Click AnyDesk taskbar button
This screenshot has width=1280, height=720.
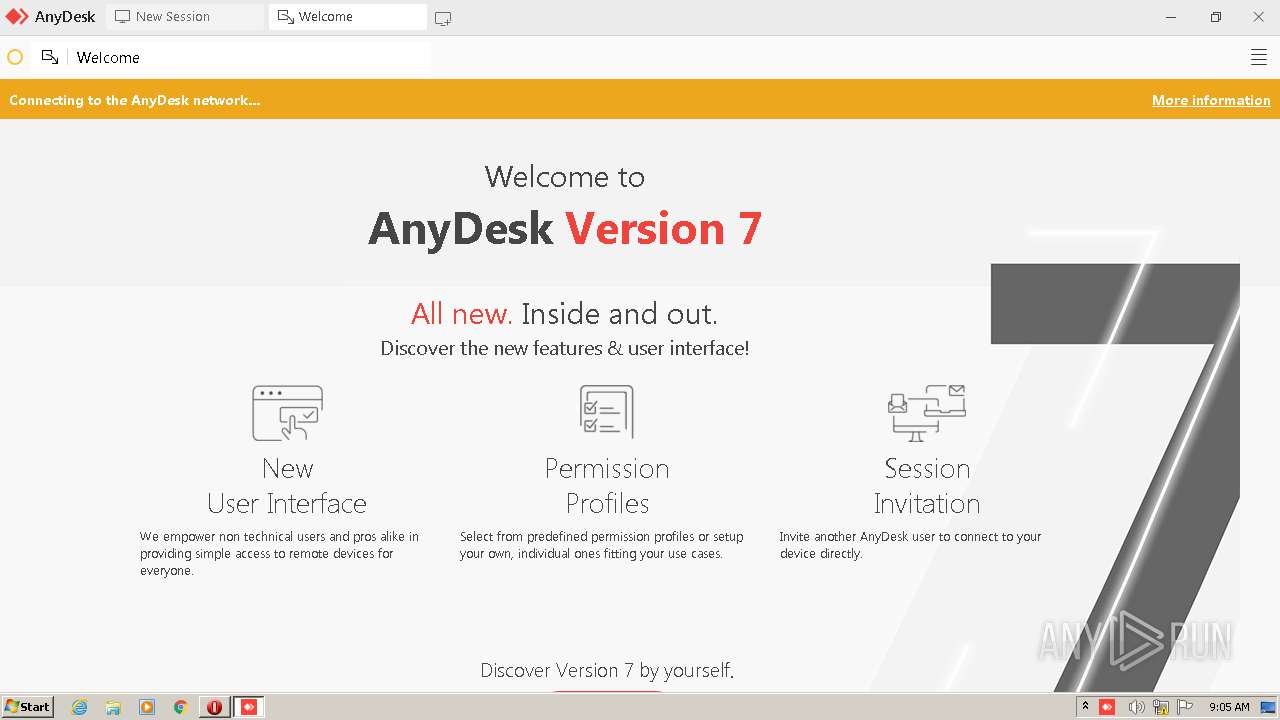point(249,707)
